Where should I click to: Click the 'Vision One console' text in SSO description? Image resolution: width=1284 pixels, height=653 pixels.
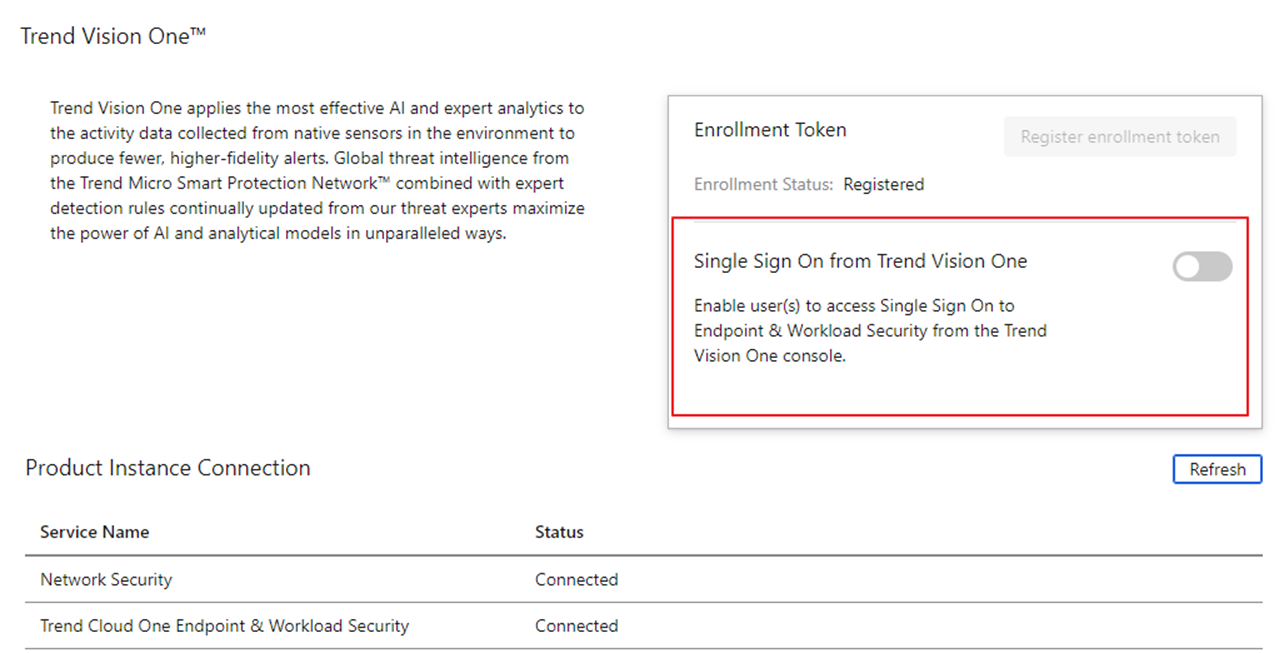[x=769, y=356]
